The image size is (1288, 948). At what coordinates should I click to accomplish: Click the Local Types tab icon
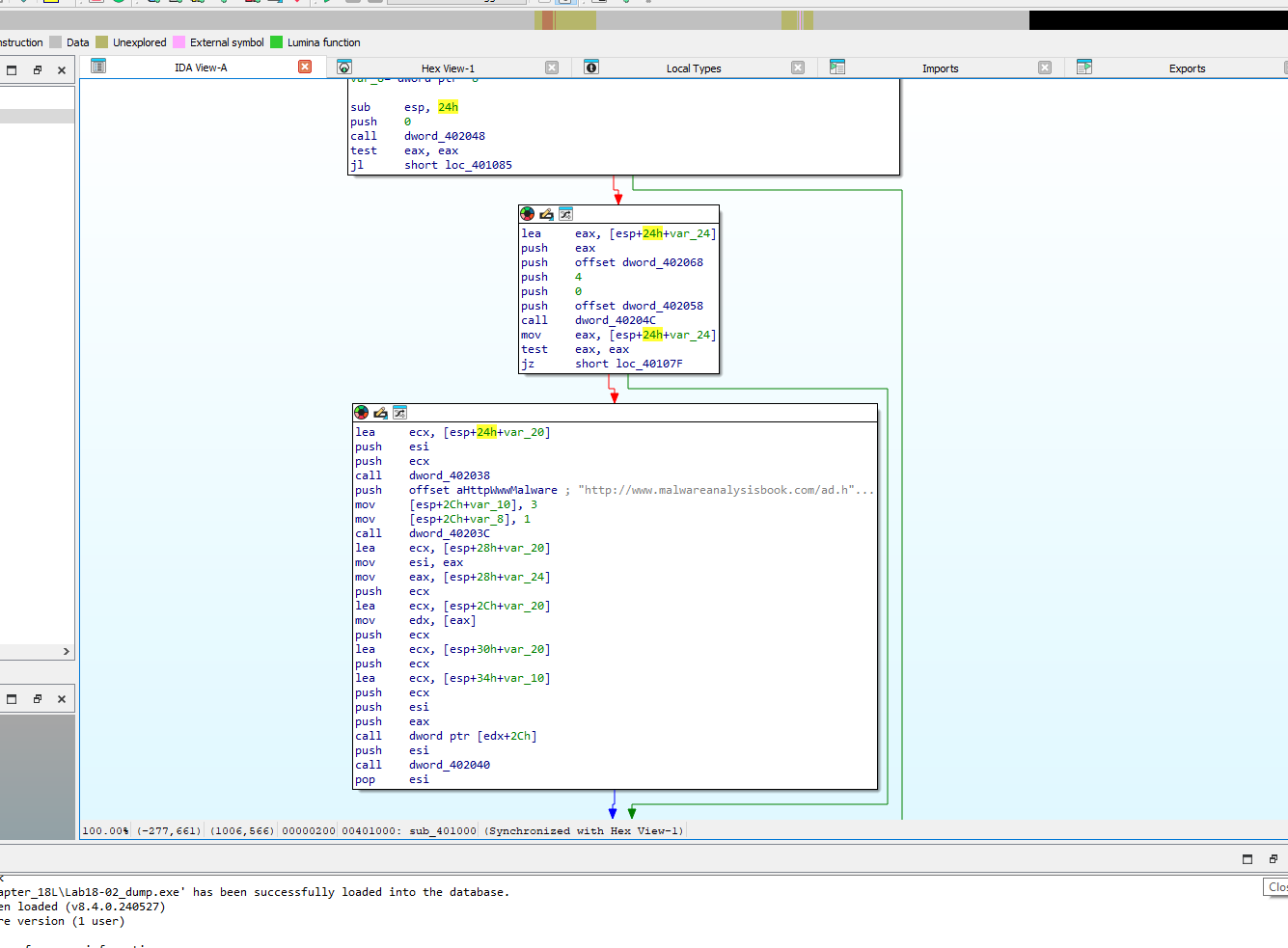(x=591, y=68)
